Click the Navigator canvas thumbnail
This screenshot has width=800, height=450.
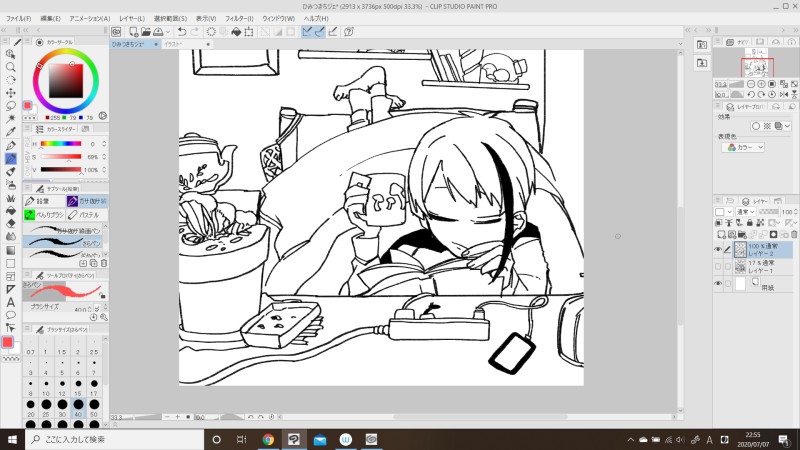tap(757, 63)
